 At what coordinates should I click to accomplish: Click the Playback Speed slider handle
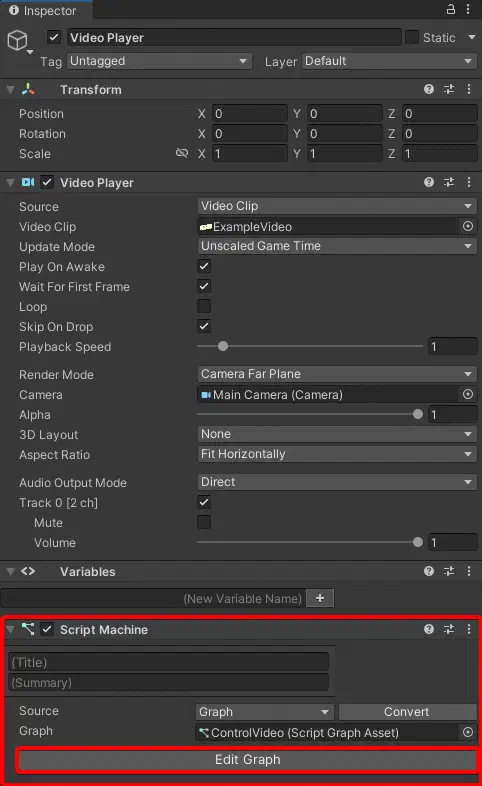[x=223, y=346]
